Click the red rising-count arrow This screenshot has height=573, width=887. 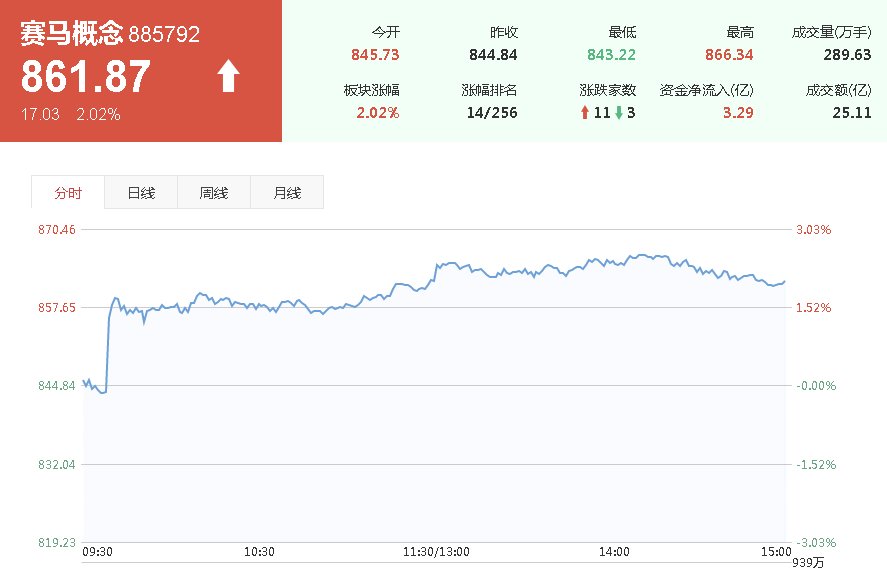[585, 113]
